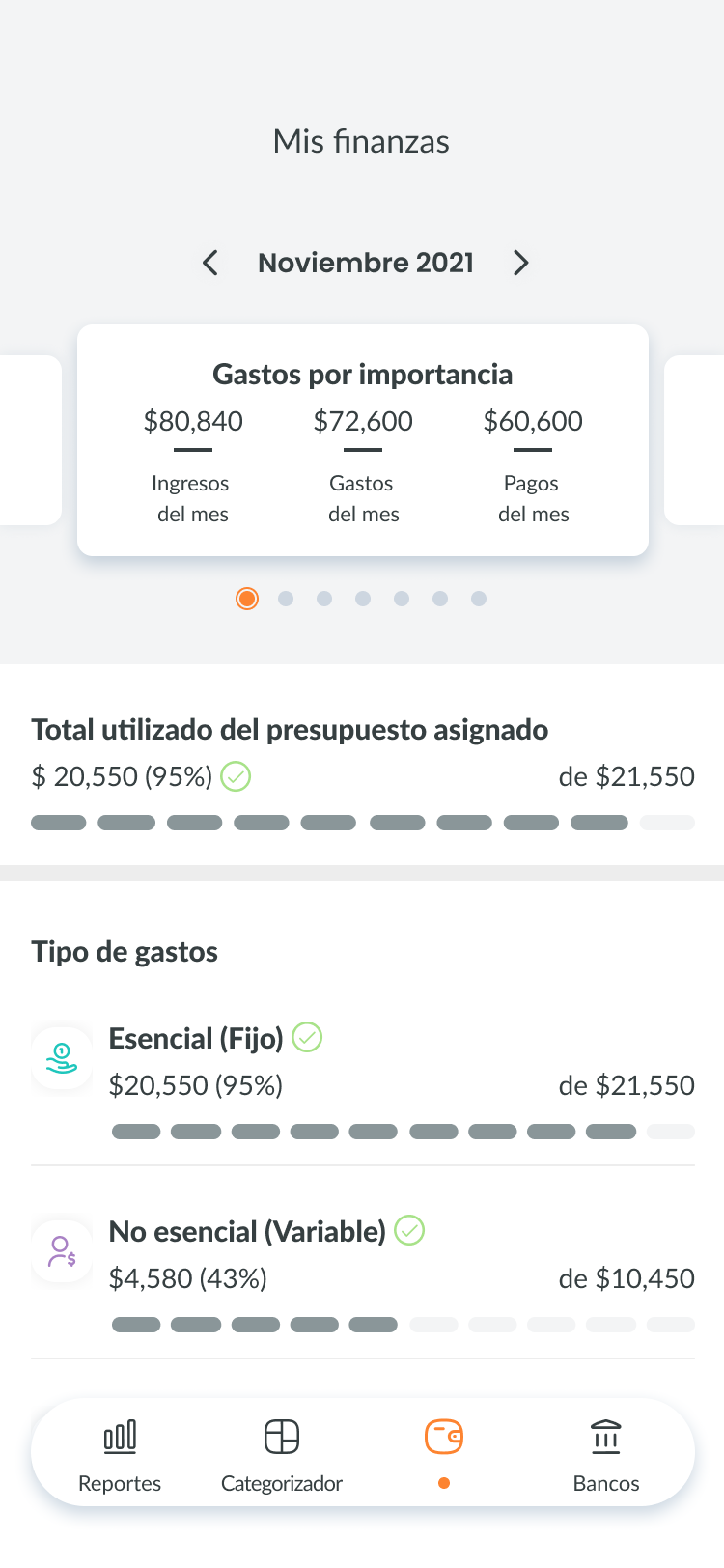Select the first orange carousel dot
724x1568 pixels.
pyautogui.click(x=247, y=599)
